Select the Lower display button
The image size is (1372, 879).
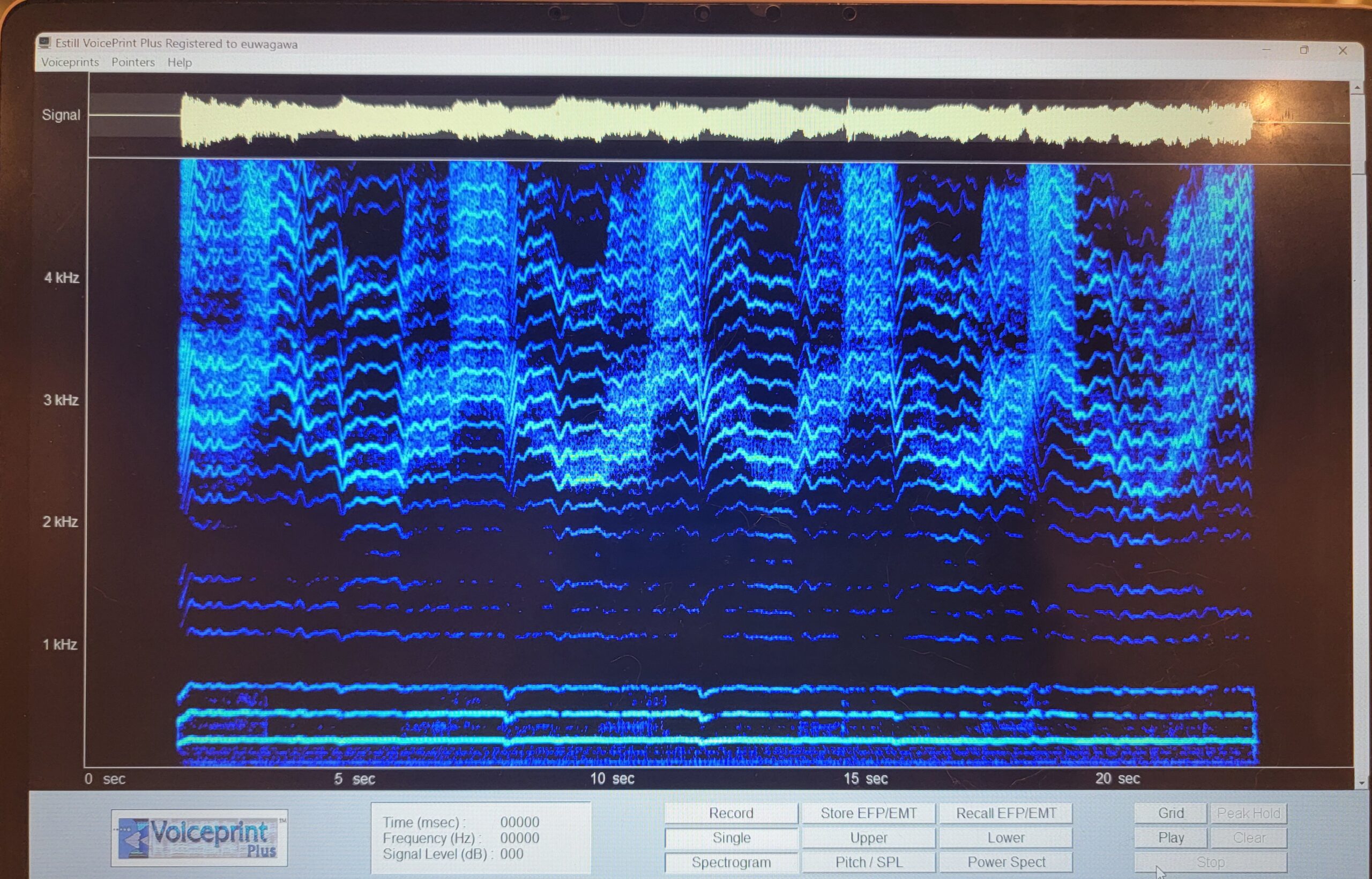[1006, 838]
